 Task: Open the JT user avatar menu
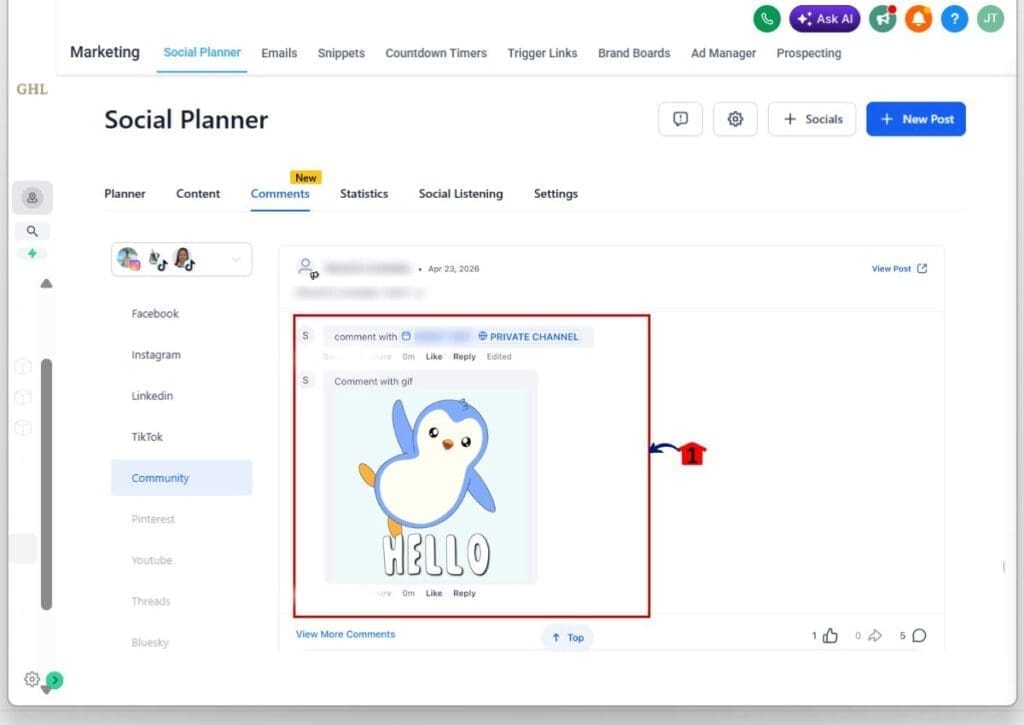990,19
